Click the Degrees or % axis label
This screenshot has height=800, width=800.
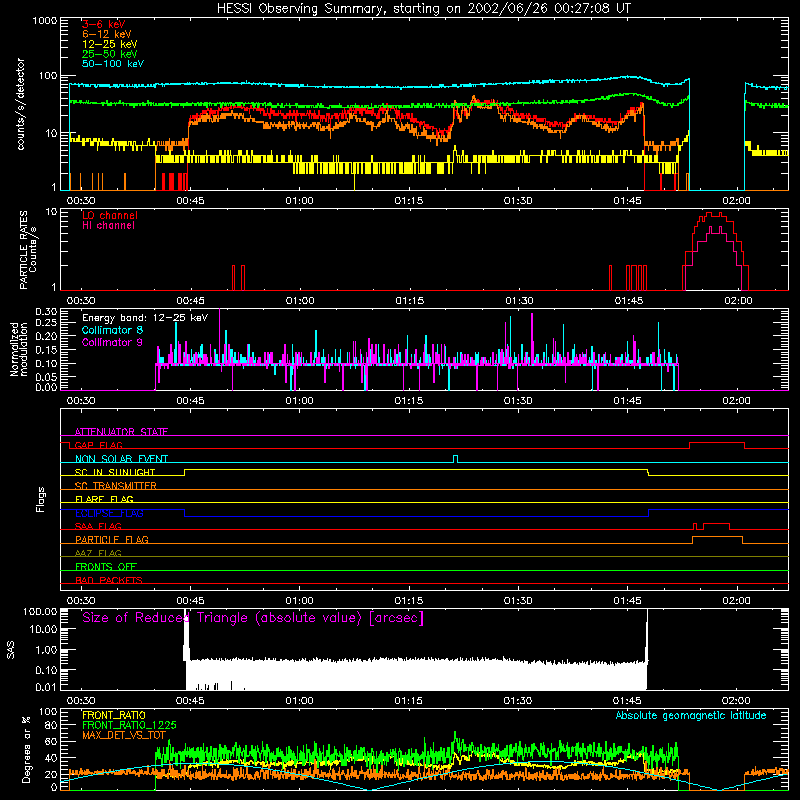click(26, 749)
